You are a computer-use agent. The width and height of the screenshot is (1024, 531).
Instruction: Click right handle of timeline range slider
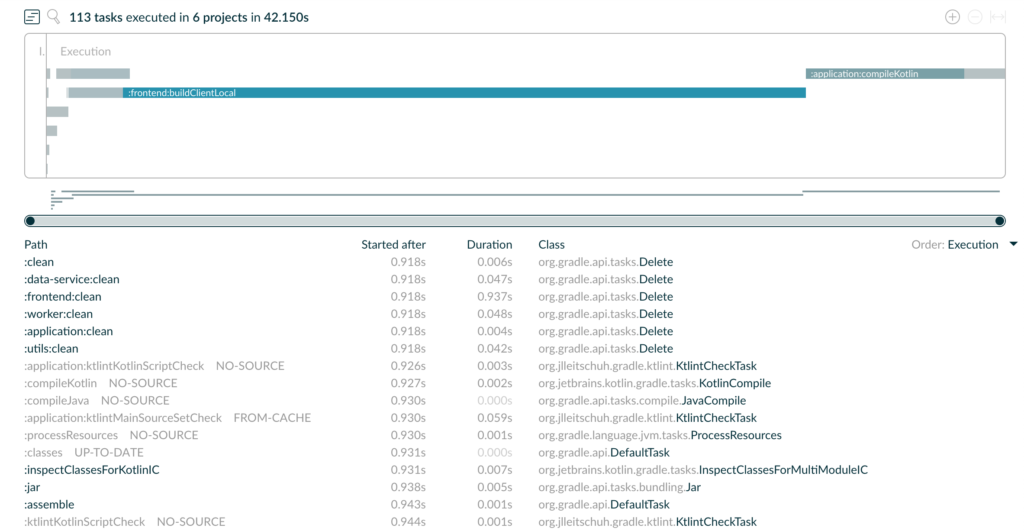point(999,221)
